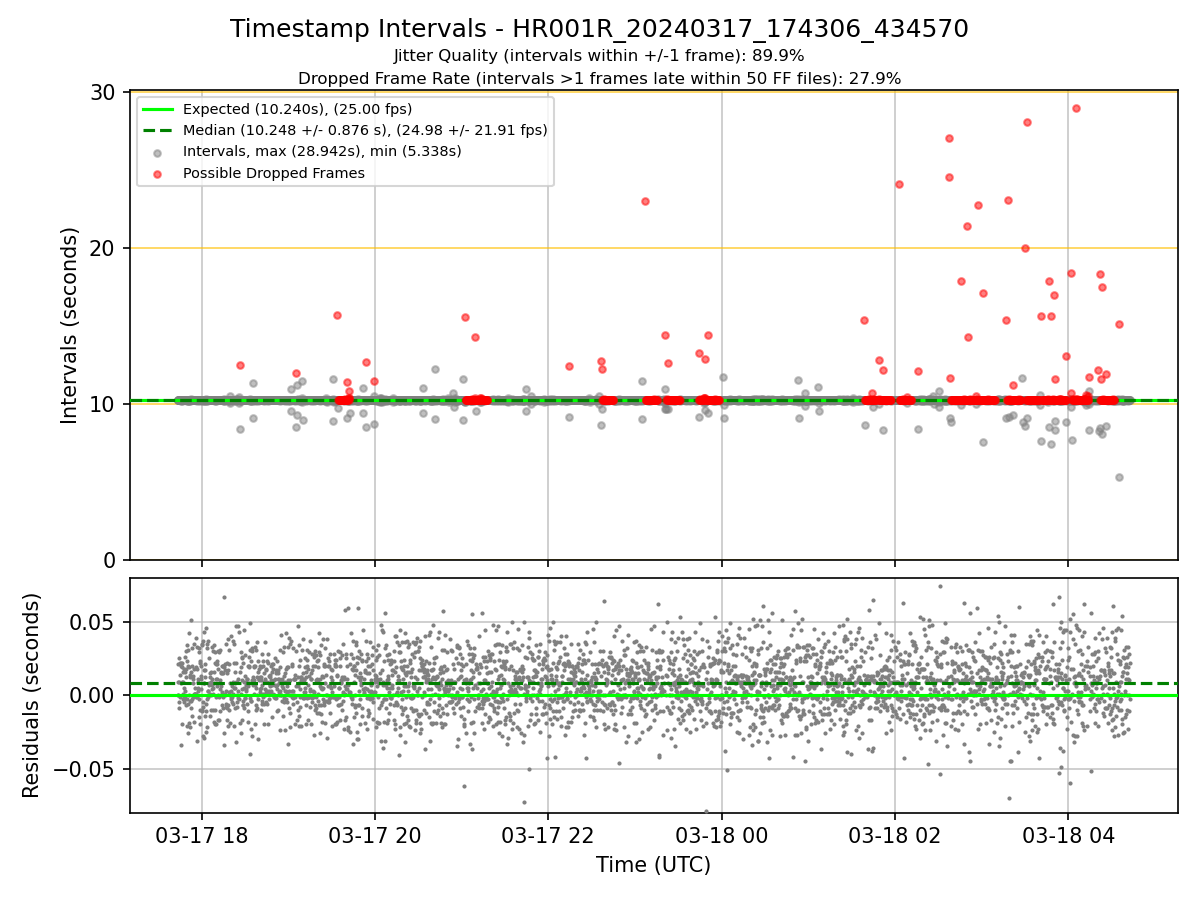1200x900 pixels.
Task: Click x-axis tick label '03-18 00'
Action: click(x=721, y=835)
